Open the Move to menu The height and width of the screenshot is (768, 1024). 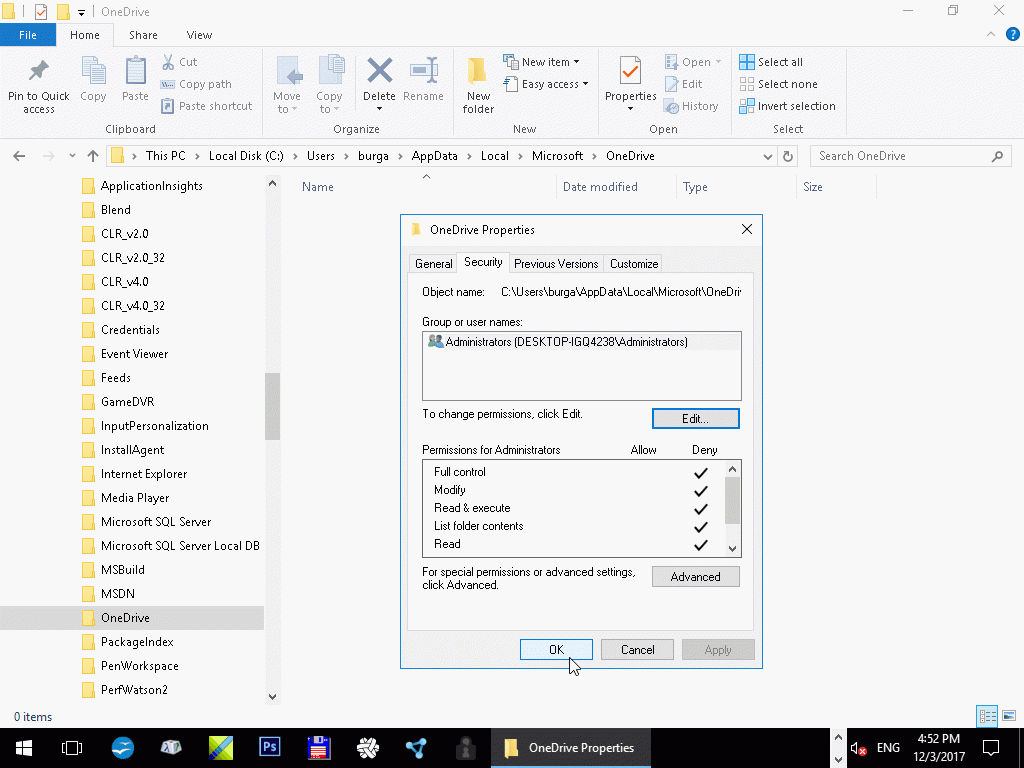click(287, 85)
